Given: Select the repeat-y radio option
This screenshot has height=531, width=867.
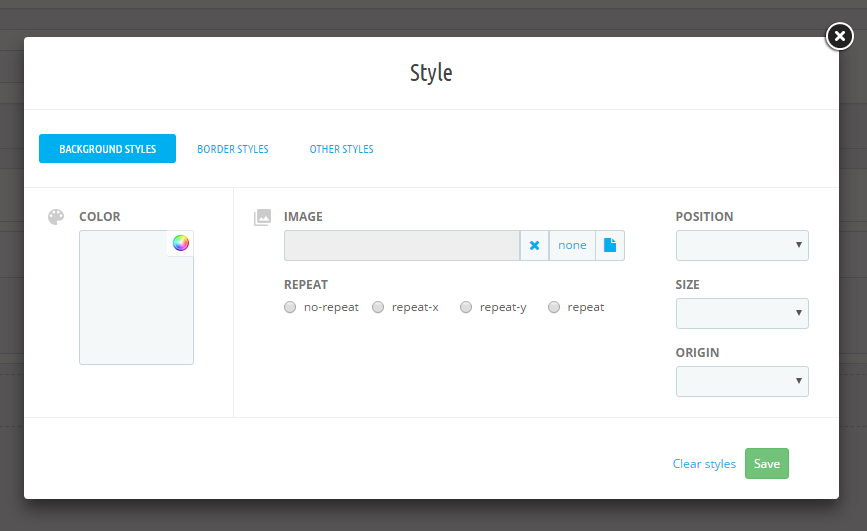Looking at the screenshot, I should click(x=466, y=307).
